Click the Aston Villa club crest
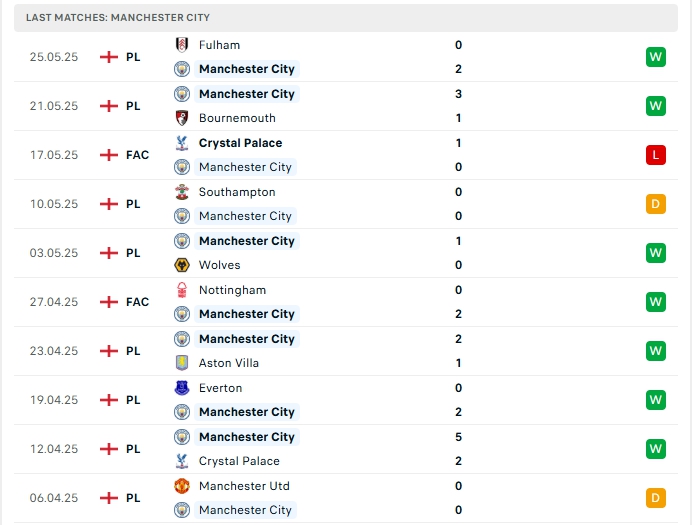This screenshot has width=692, height=525. (x=182, y=363)
